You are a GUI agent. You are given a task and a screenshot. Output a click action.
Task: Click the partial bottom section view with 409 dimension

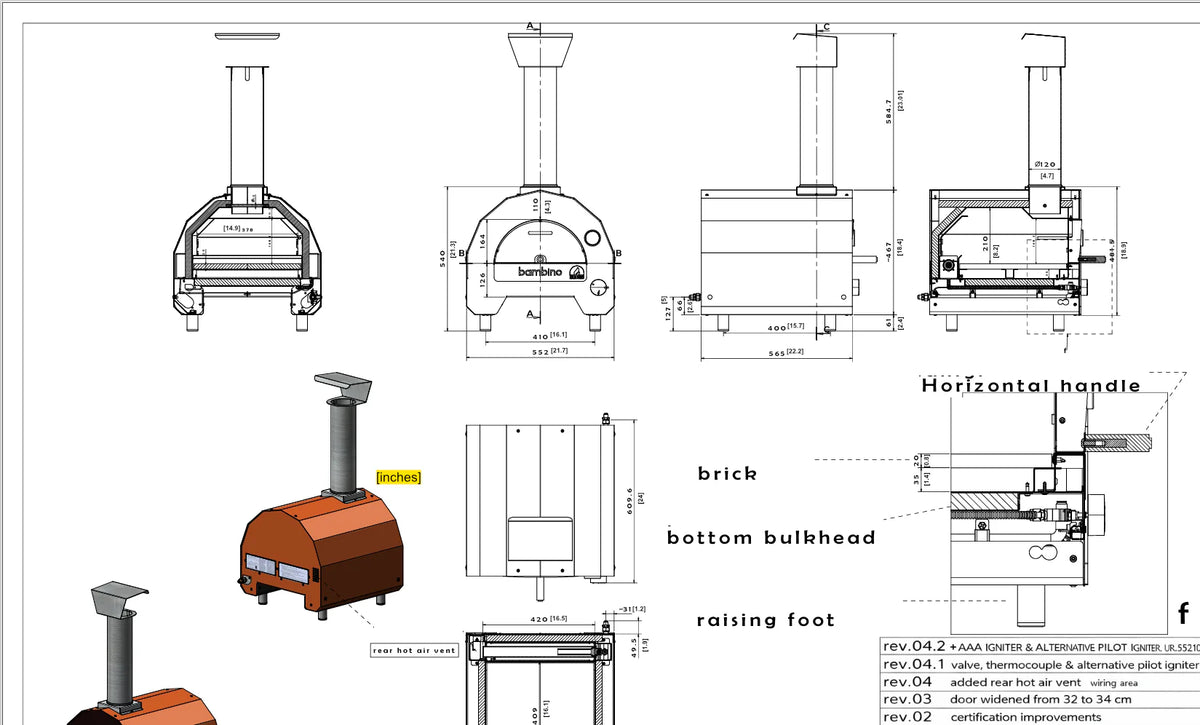click(541, 679)
